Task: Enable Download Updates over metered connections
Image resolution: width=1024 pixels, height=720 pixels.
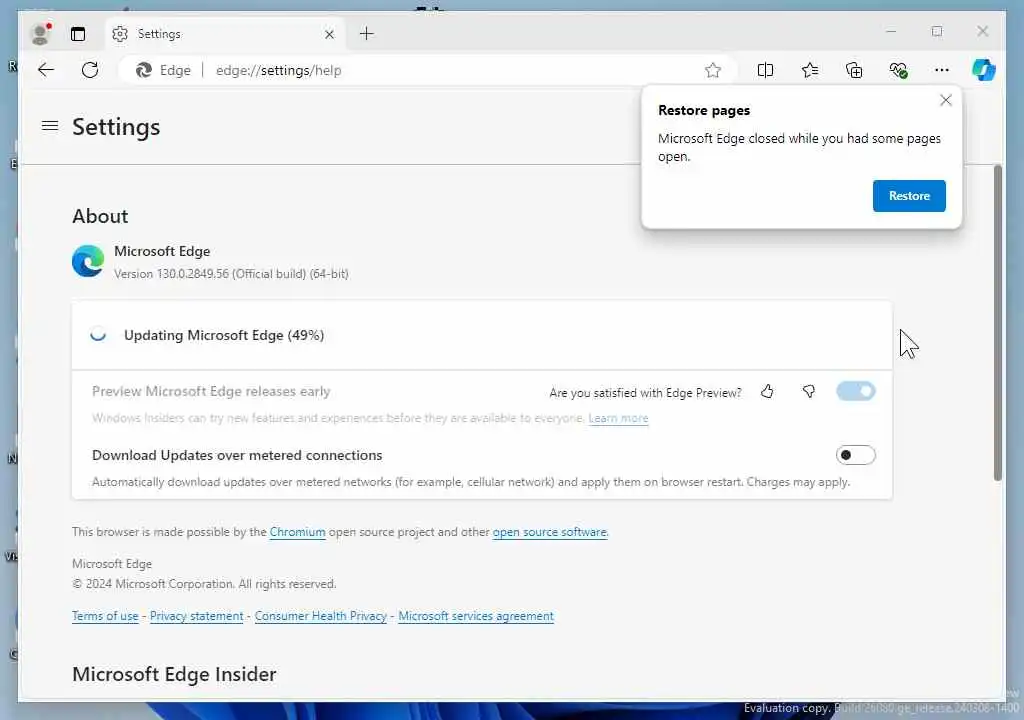Action: (856, 455)
